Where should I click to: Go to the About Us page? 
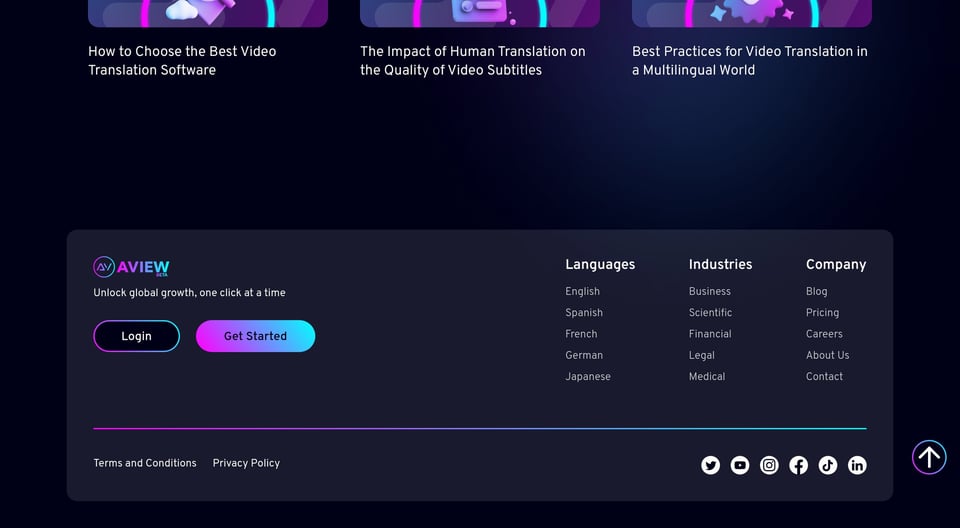(x=828, y=355)
